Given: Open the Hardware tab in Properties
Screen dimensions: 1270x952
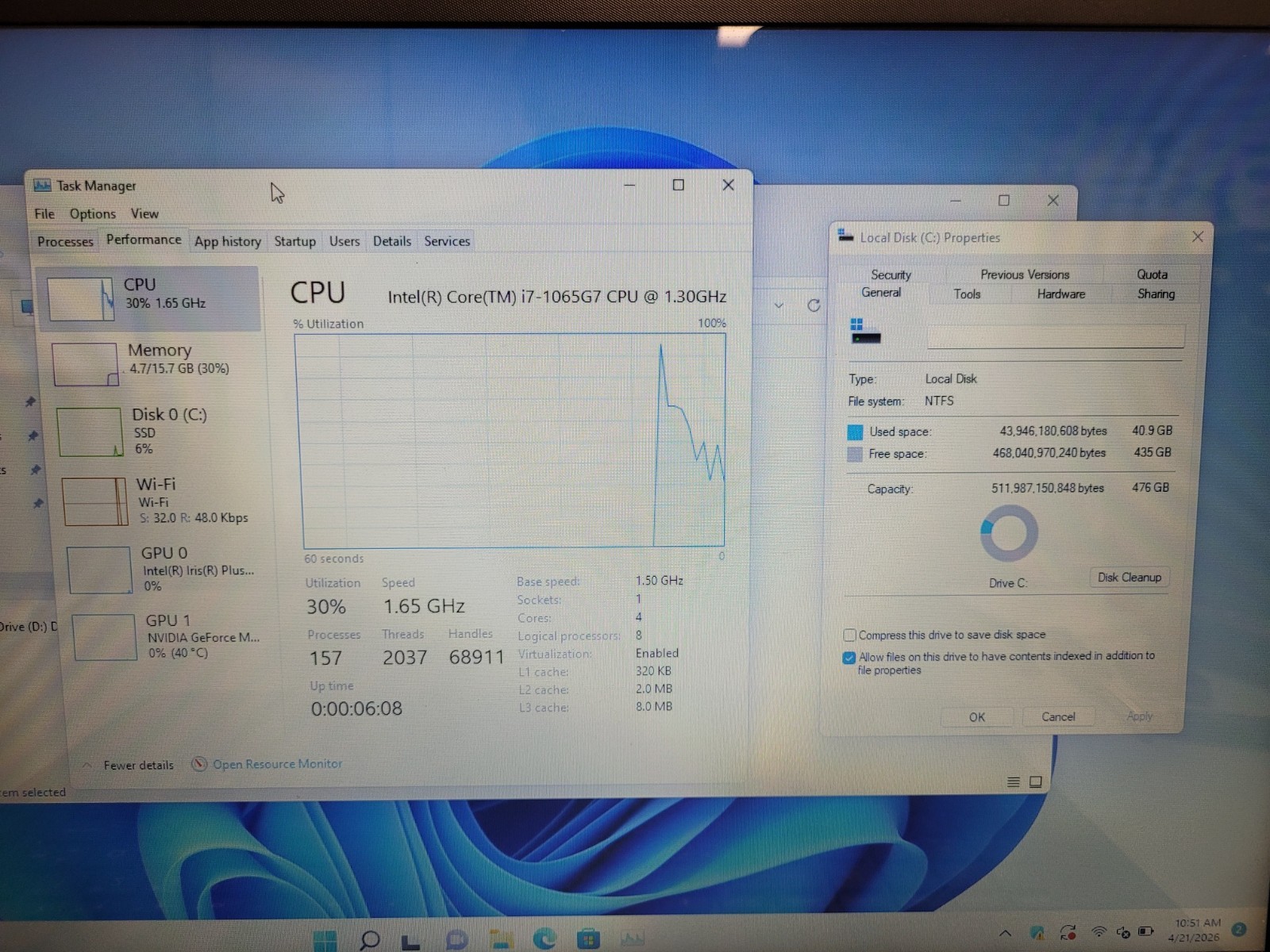Looking at the screenshot, I should coord(1060,294).
